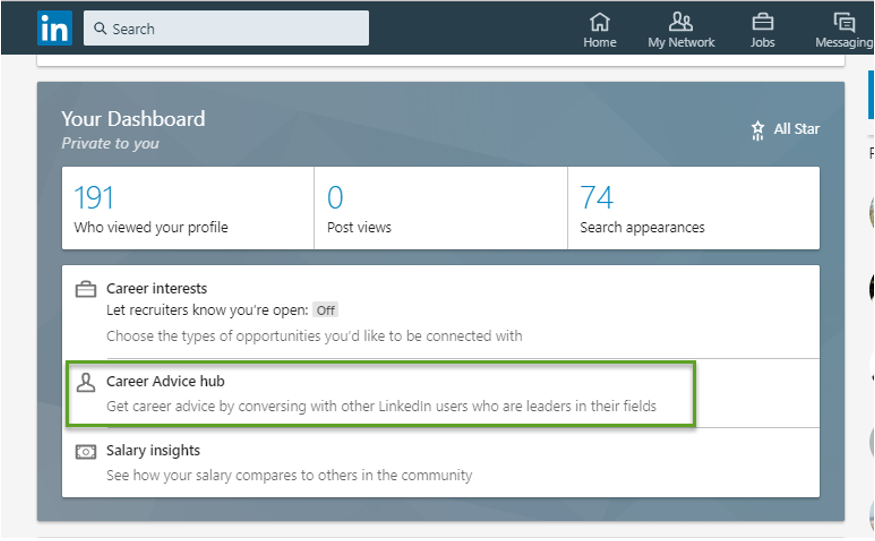Open the Messaging icon
The height and width of the screenshot is (541, 875).
tap(845, 22)
